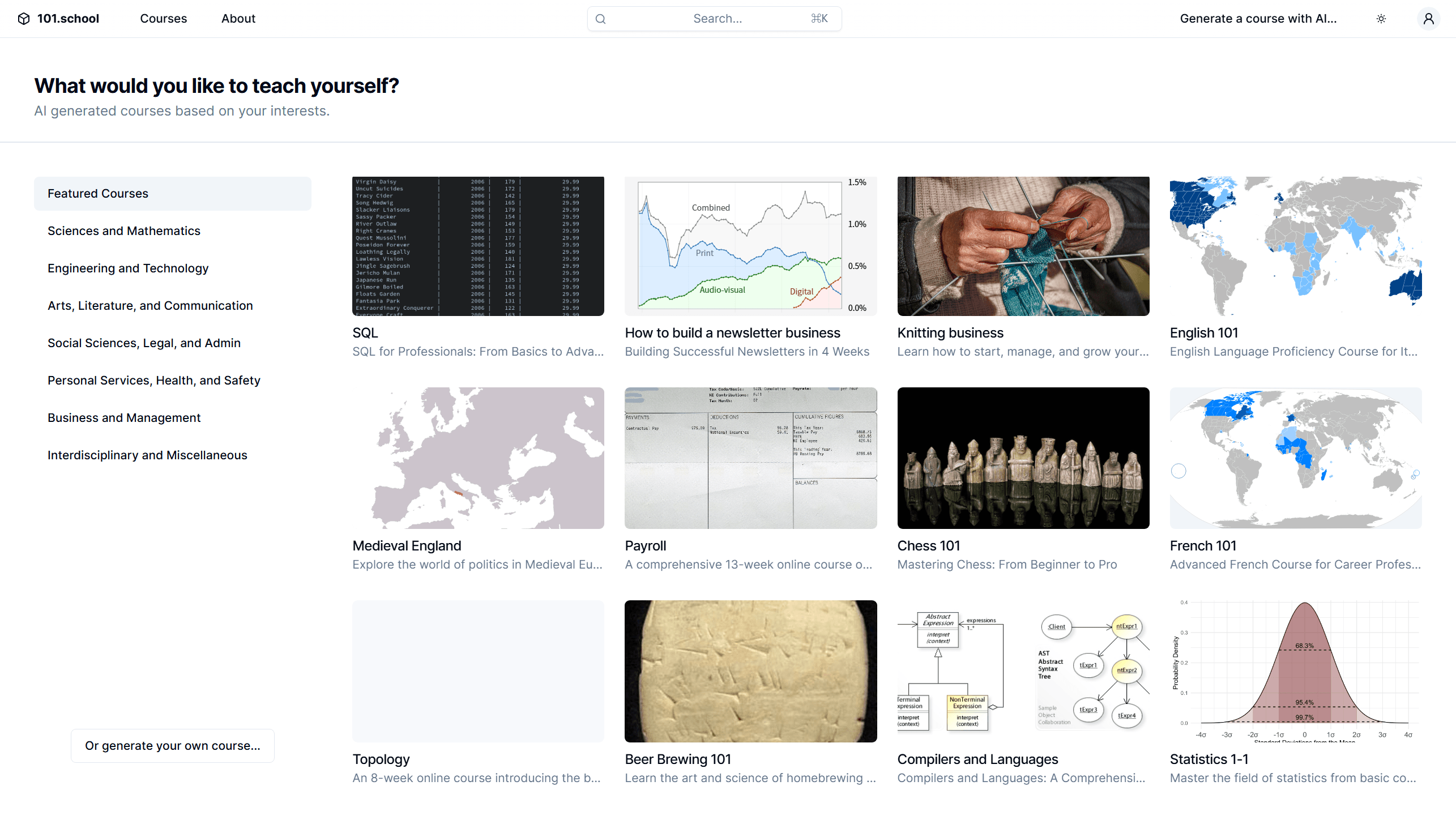Click the Chess 101 course title
The width and height of the screenshot is (1456, 824).
[x=928, y=546]
